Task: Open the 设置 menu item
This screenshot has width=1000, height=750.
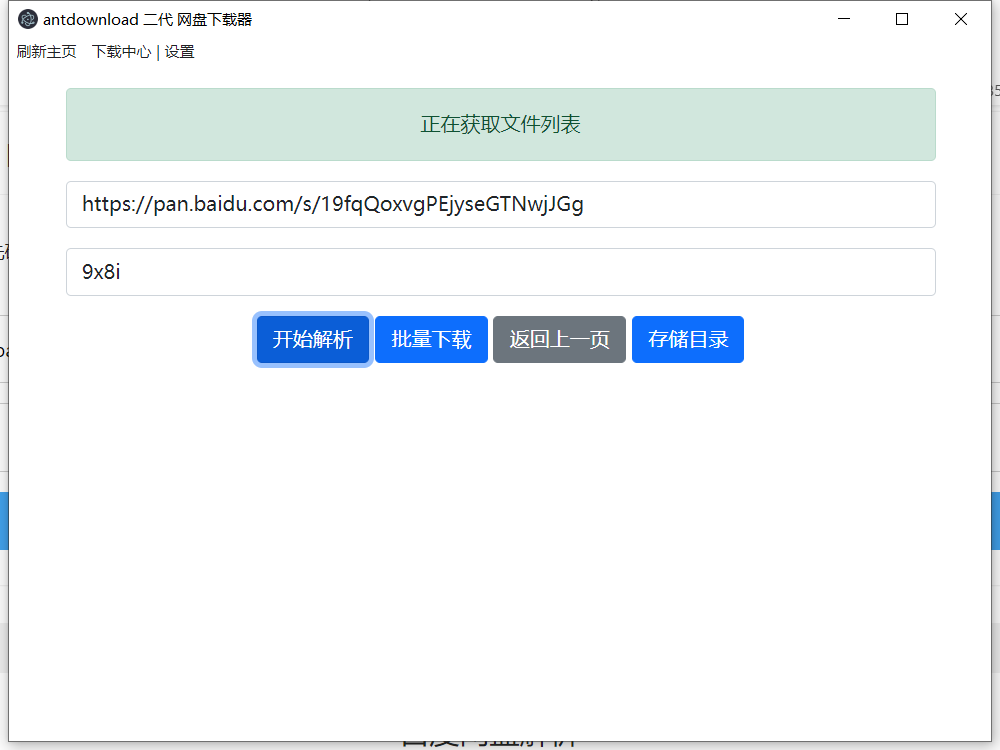Action: [x=179, y=52]
